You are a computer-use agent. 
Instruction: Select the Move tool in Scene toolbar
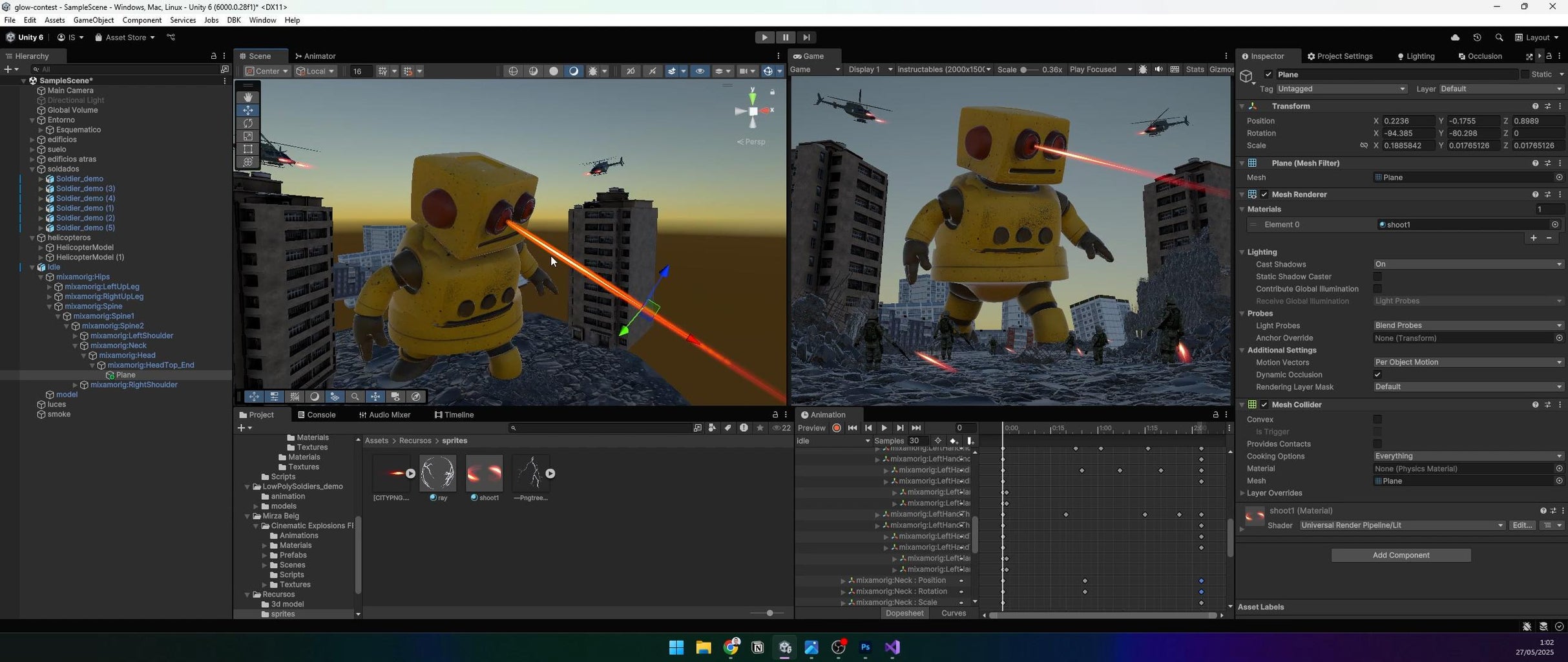coord(248,110)
